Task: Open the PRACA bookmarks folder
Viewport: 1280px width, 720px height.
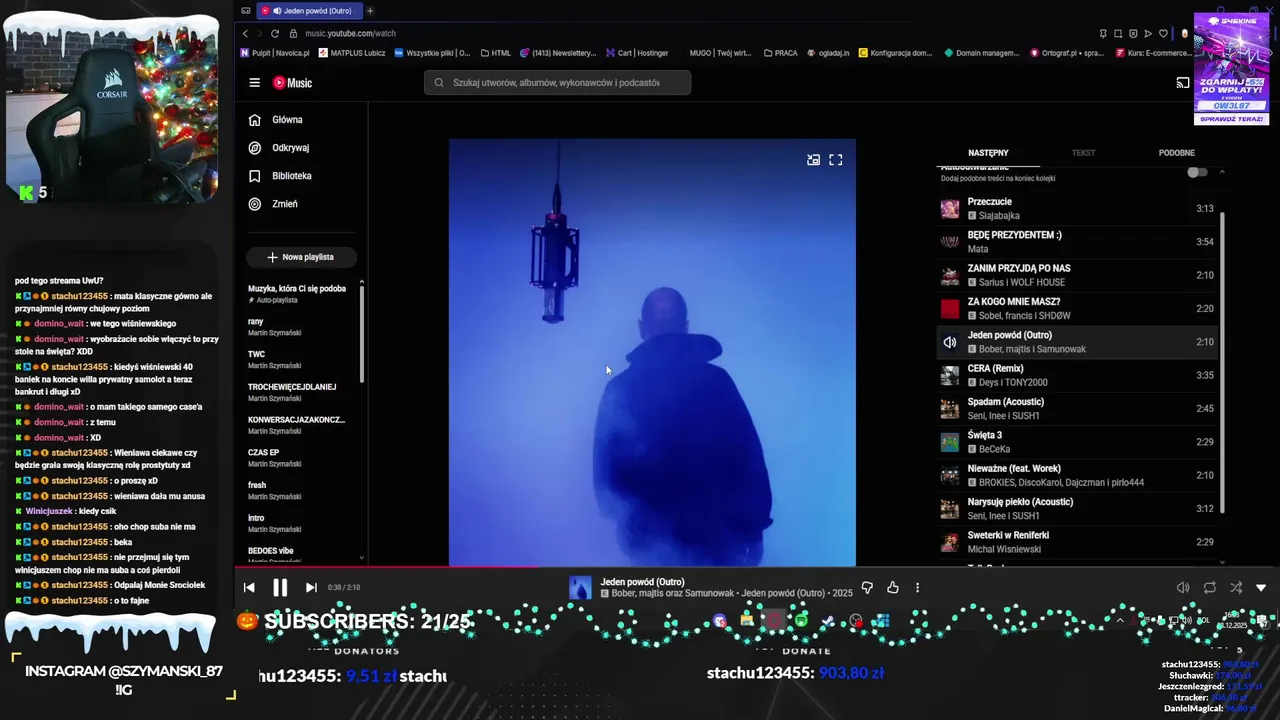Action: pos(781,53)
